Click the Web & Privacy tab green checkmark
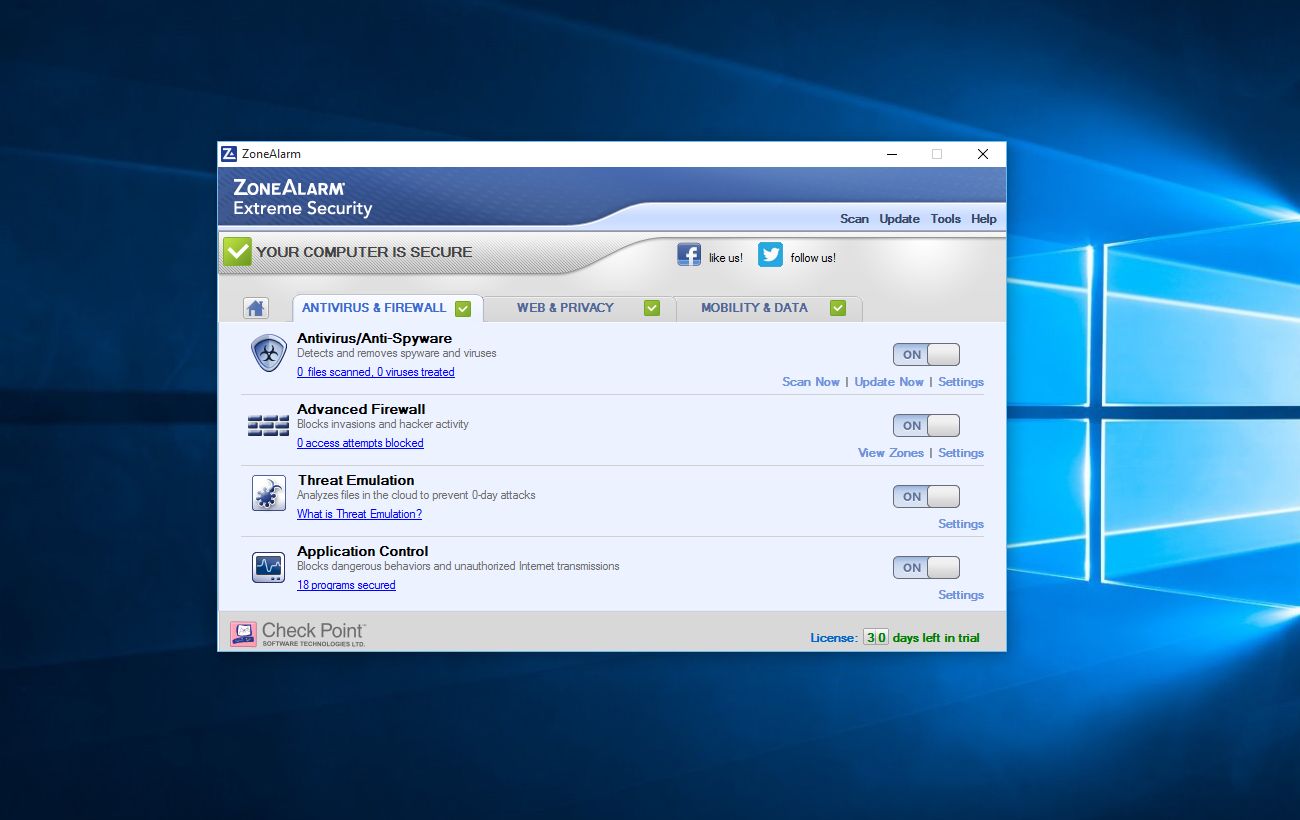The width and height of the screenshot is (1300, 820). pyautogui.click(x=652, y=308)
